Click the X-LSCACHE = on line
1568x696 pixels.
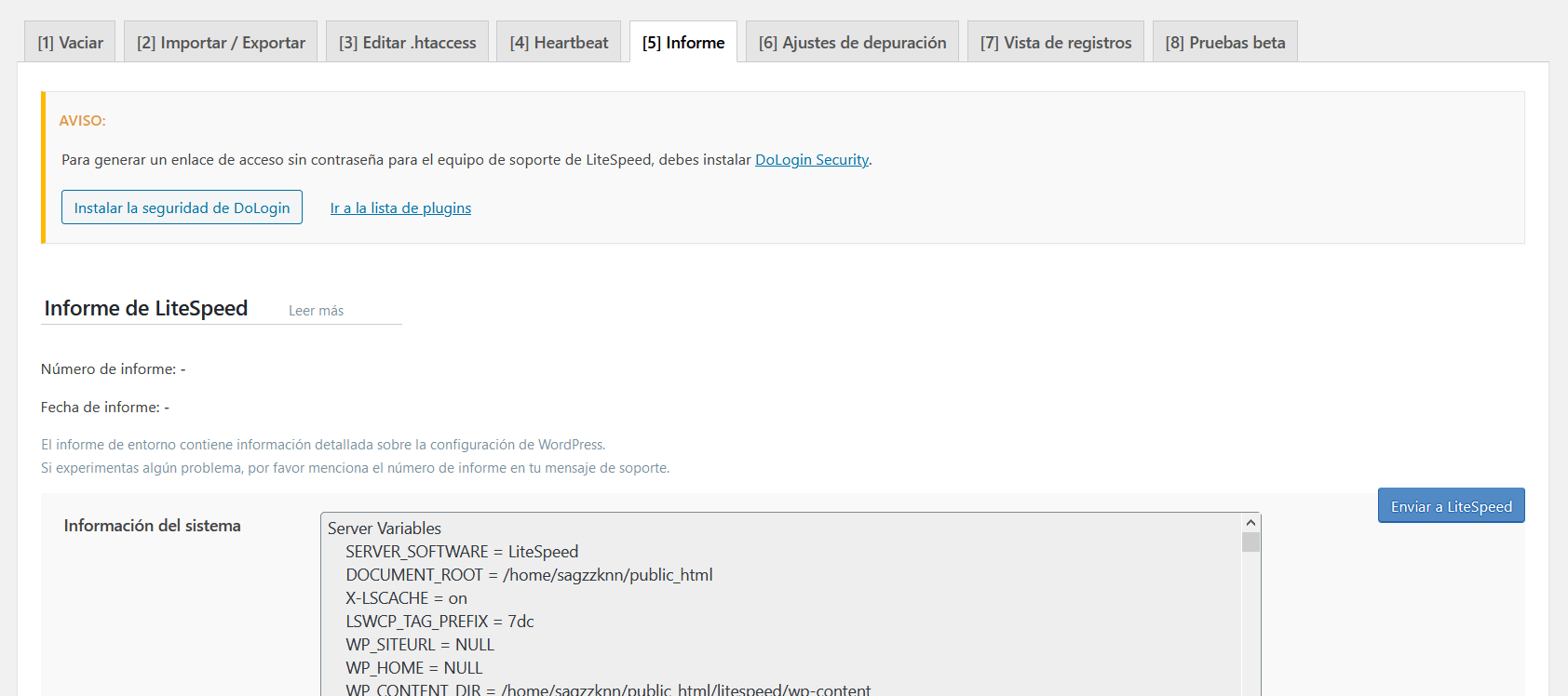click(x=406, y=598)
